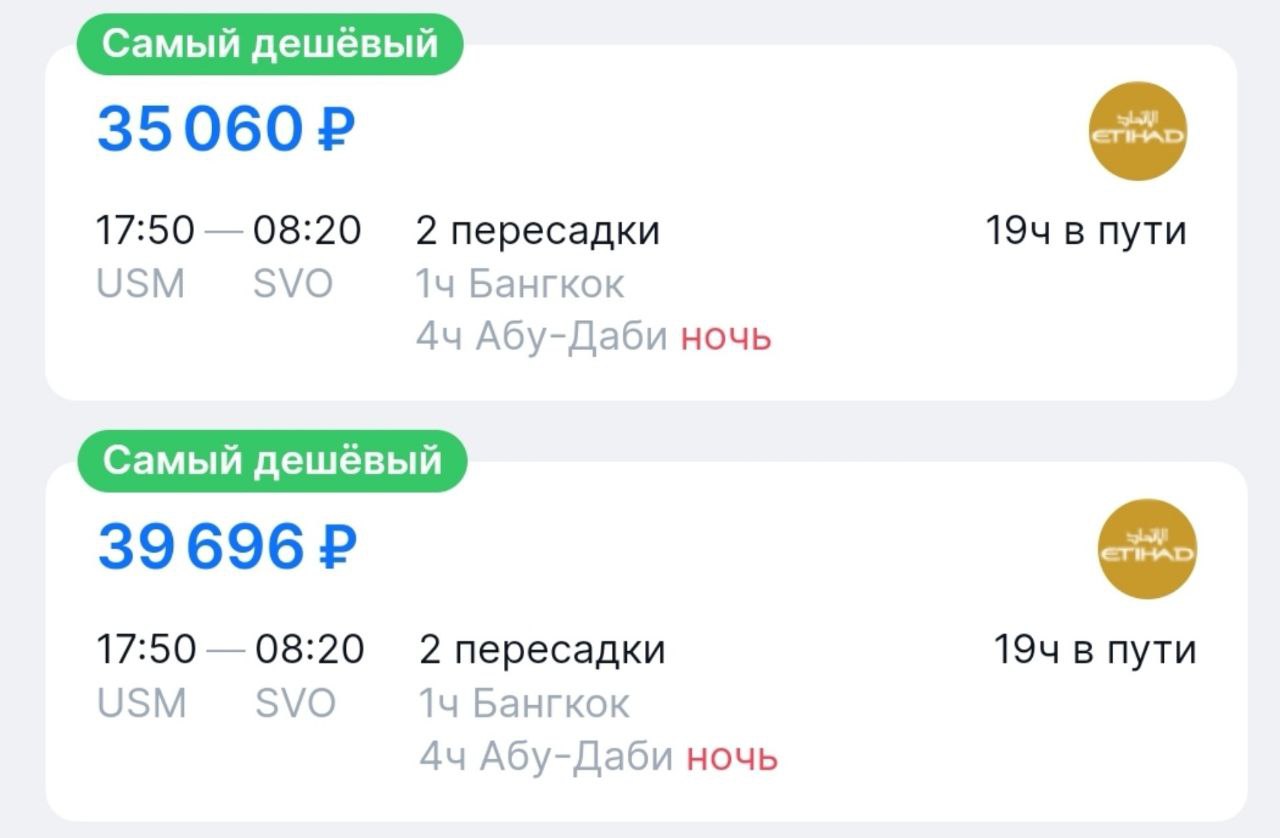Tap the SVO airport code on the 39 696 ₽ ticket

point(295,704)
